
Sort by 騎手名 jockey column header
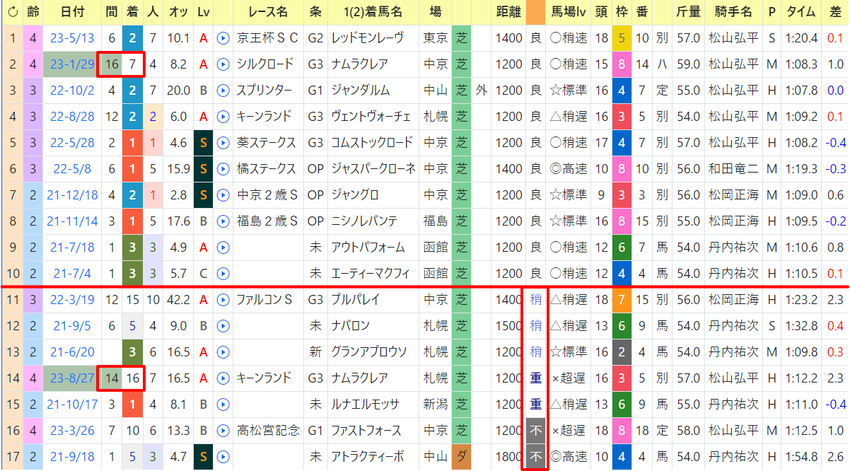(x=733, y=12)
